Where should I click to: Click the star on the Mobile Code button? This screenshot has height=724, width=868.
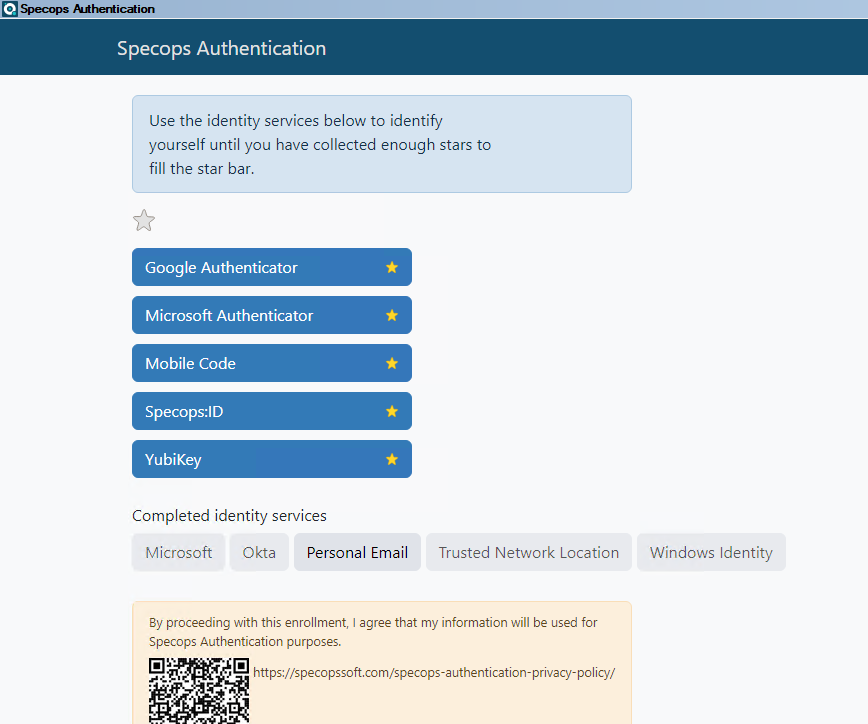pyautogui.click(x=390, y=363)
